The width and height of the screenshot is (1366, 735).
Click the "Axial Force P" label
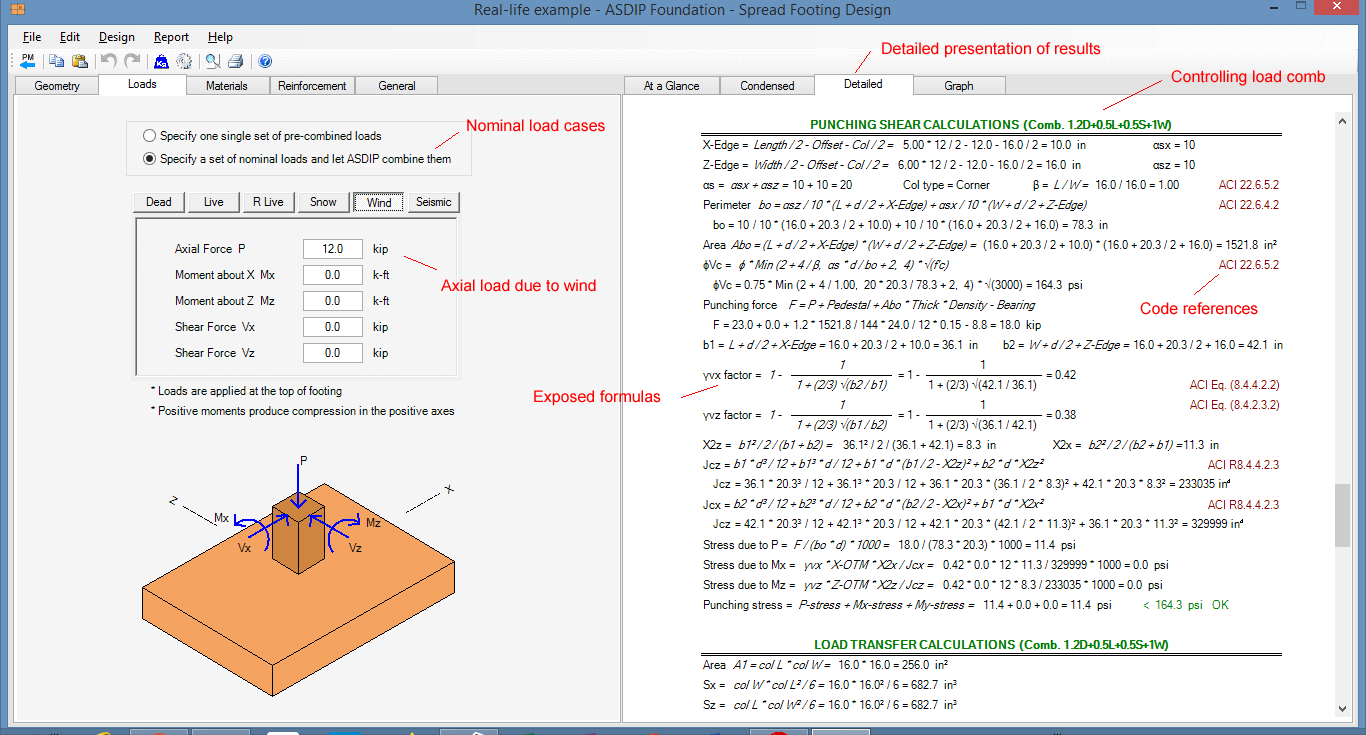click(x=210, y=249)
